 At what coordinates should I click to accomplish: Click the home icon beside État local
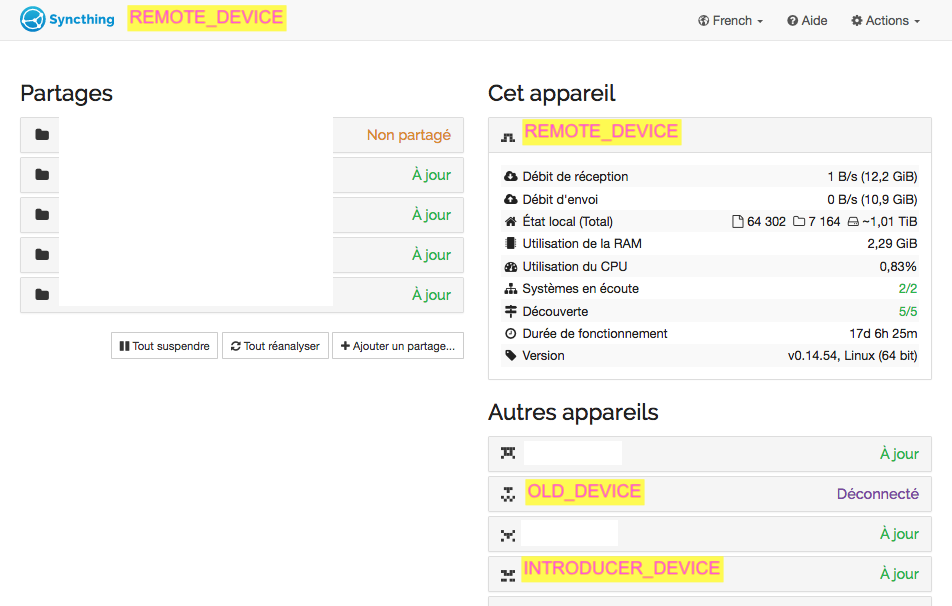[511, 222]
